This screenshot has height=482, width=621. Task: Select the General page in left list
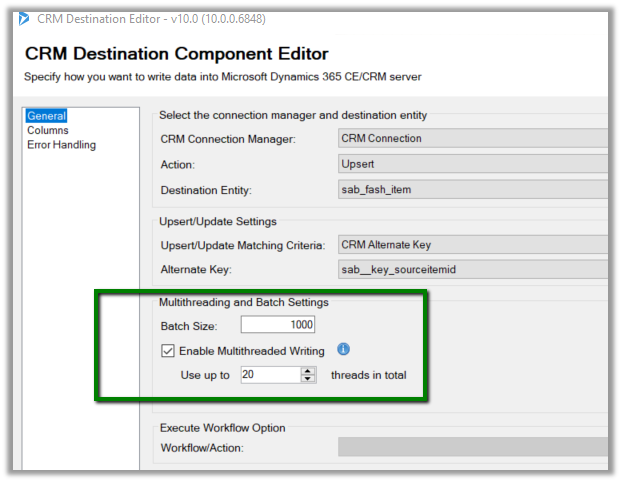(47, 116)
